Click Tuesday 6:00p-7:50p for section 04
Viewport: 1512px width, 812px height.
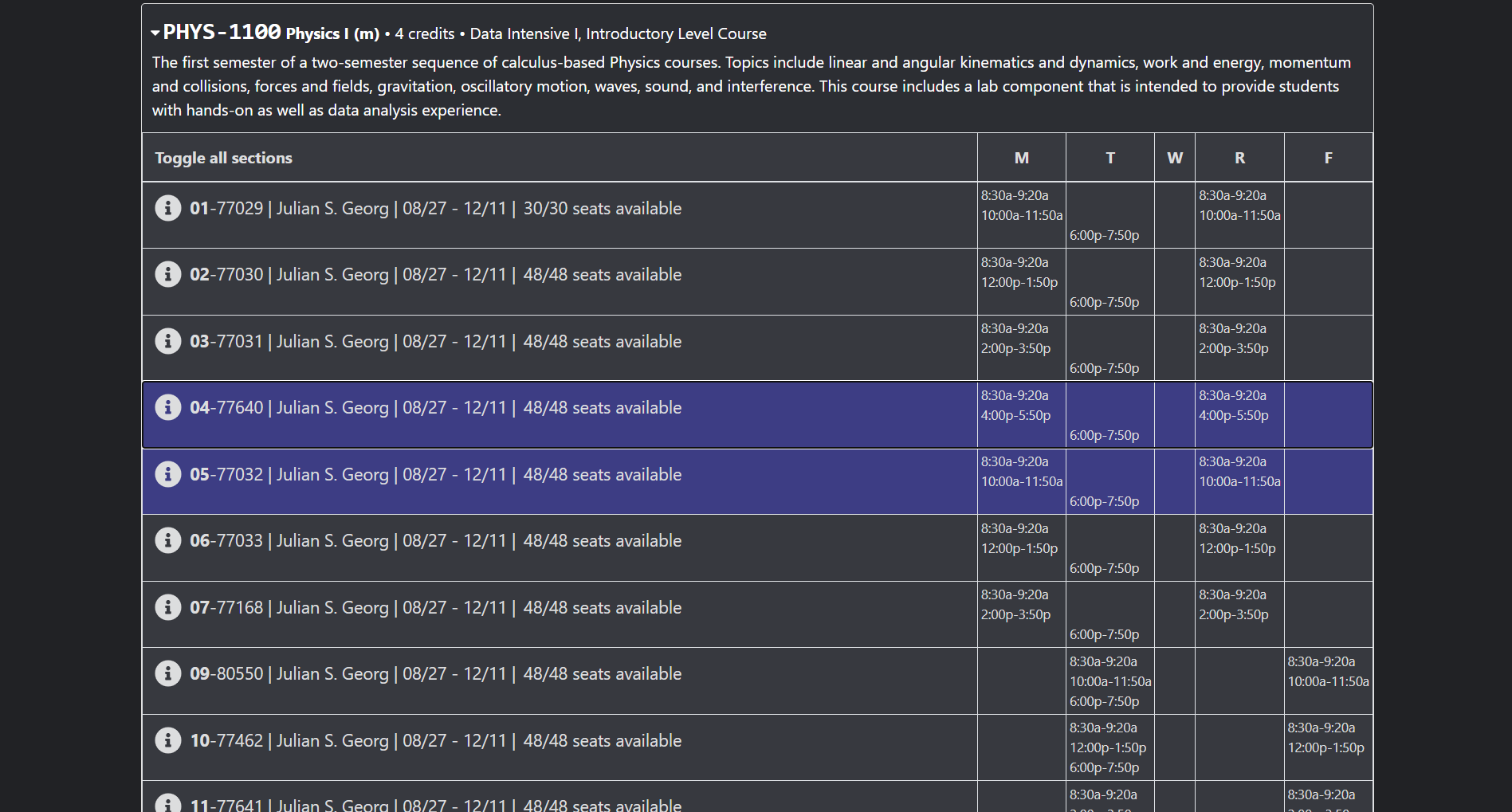[1105, 435]
